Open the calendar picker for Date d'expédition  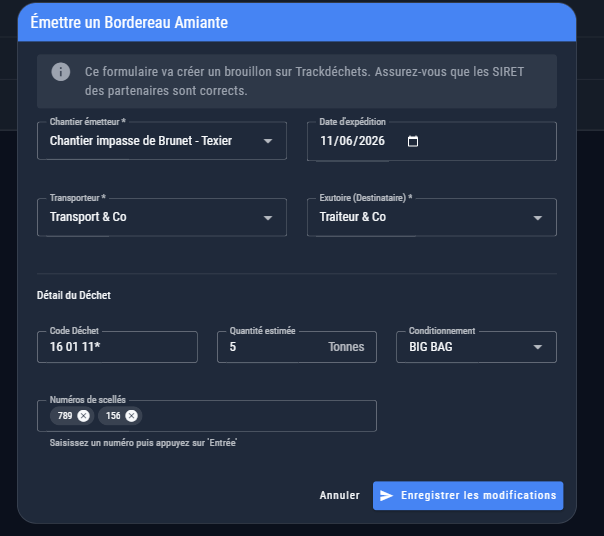tap(413, 141)
